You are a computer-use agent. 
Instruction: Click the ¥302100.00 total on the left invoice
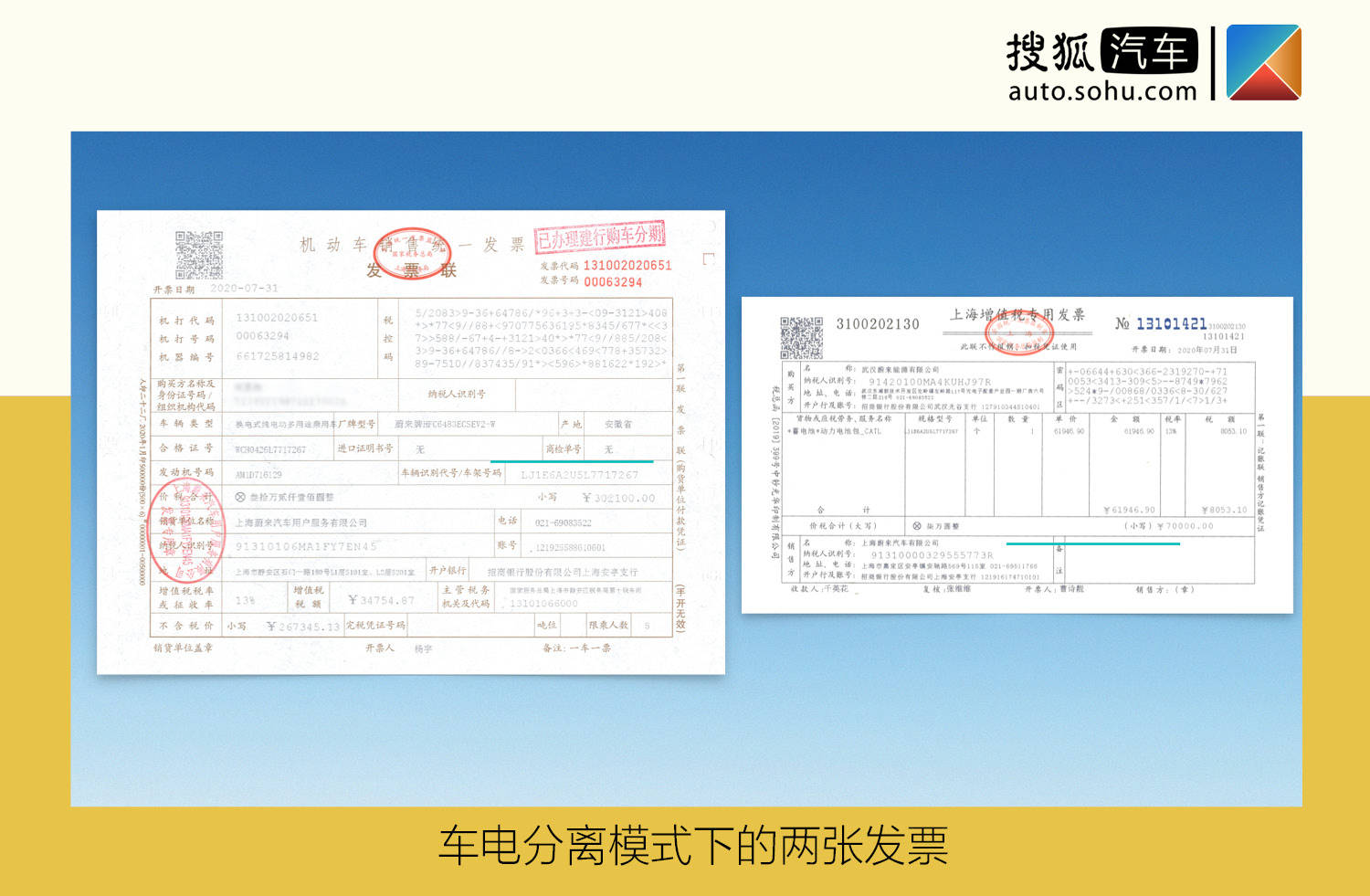click(x=618, y=498)
